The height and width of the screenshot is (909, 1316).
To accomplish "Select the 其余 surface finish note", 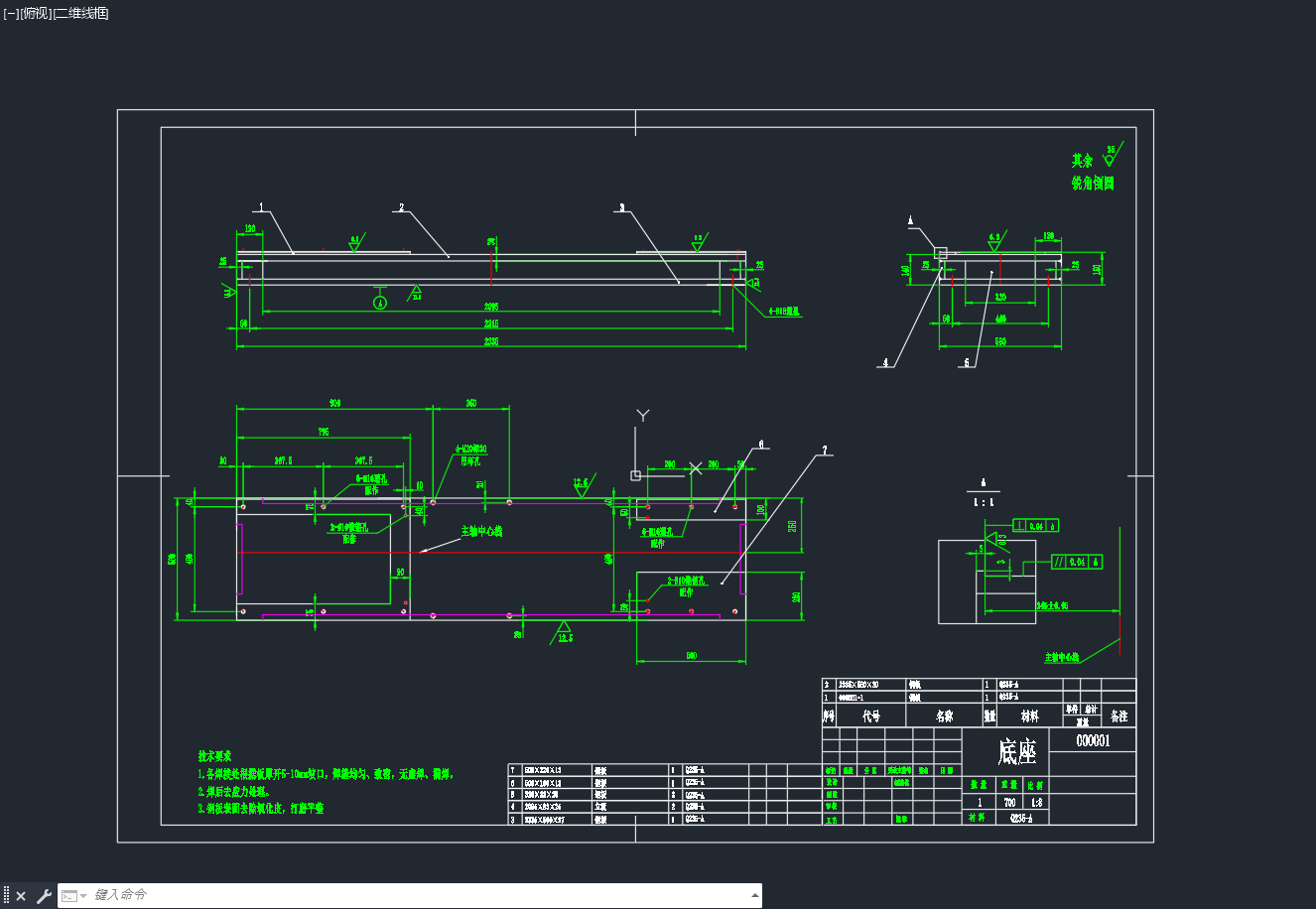I will [x=1082, y=160].
